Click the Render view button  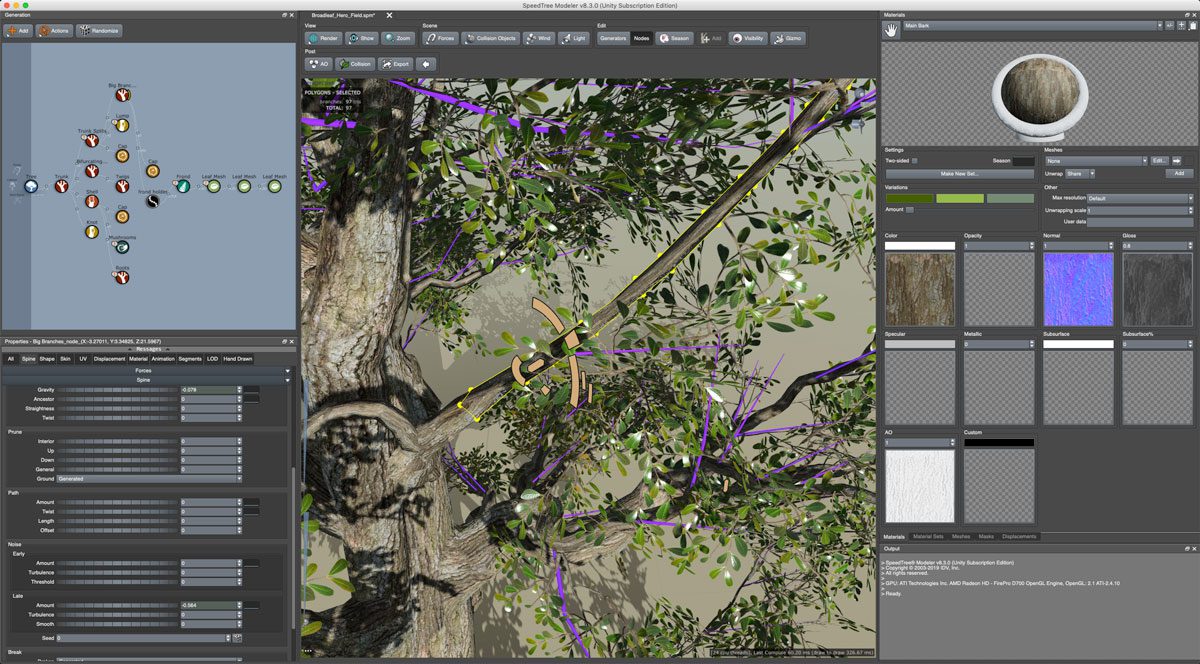(x=323, y=38)
